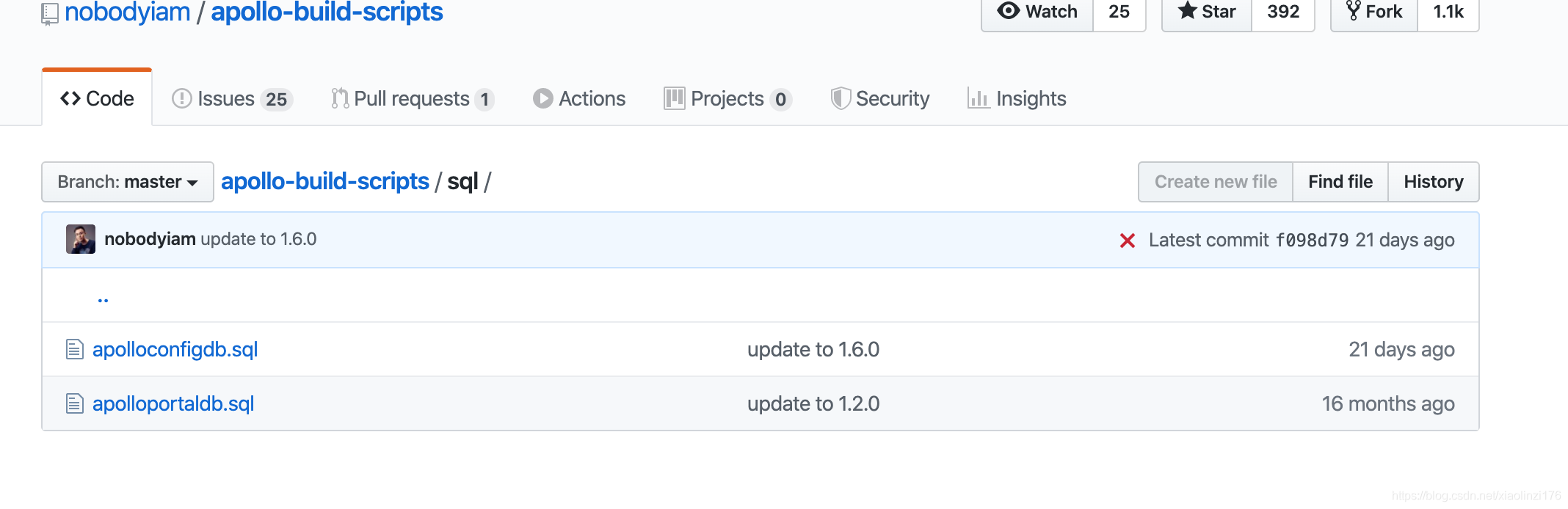Select the shield icon on the Security tab
Viewport: 1568px width, 509px height.
click(841, 98)
